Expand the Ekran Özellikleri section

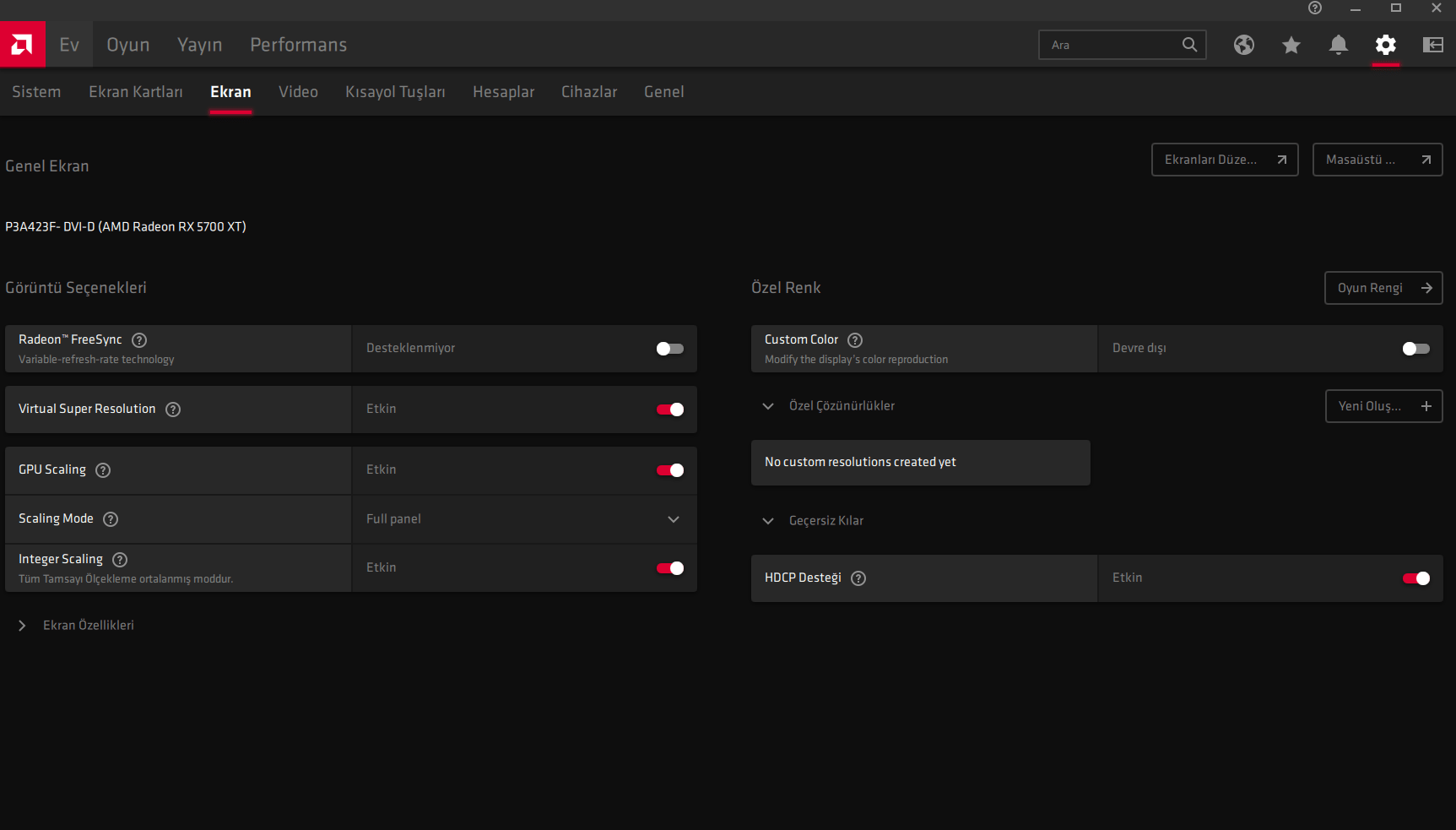click(x=23, y=626)
